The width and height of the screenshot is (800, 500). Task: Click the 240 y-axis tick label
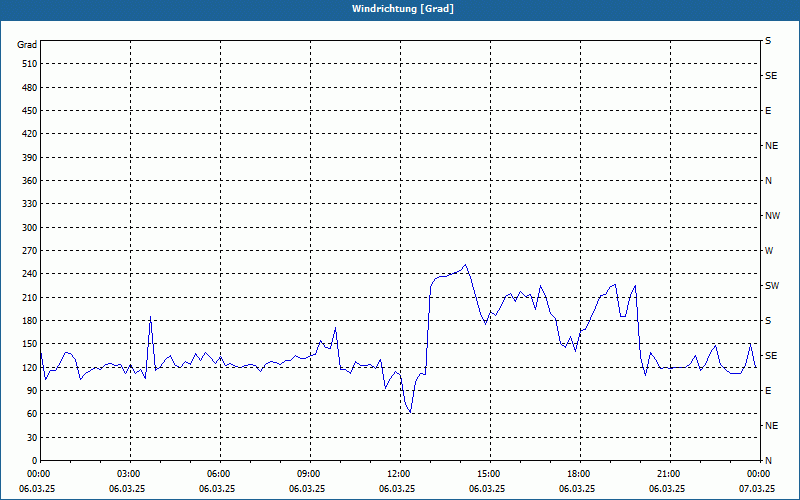(30, 274)
